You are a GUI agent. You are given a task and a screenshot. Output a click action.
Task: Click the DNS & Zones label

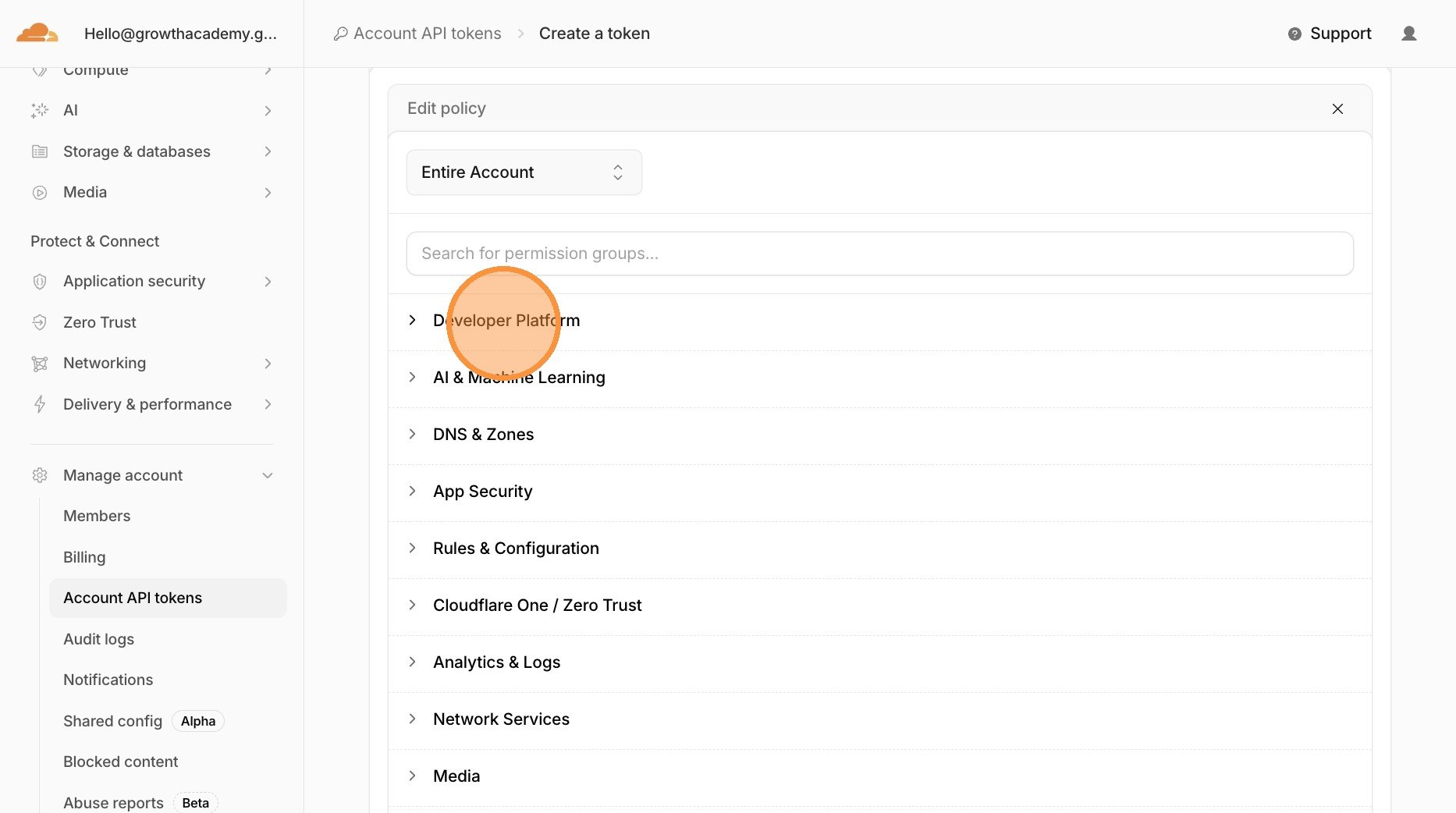483,435
